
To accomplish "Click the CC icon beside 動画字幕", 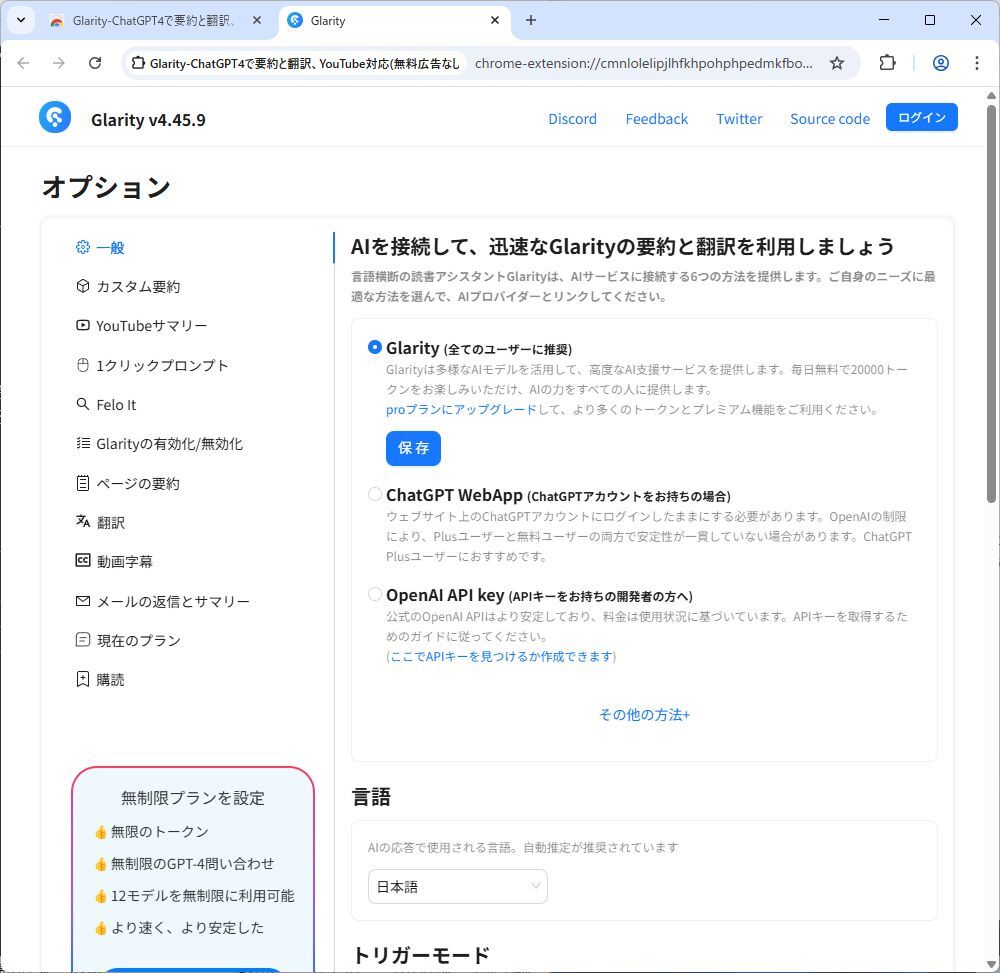I will click(x=82, y=561).
